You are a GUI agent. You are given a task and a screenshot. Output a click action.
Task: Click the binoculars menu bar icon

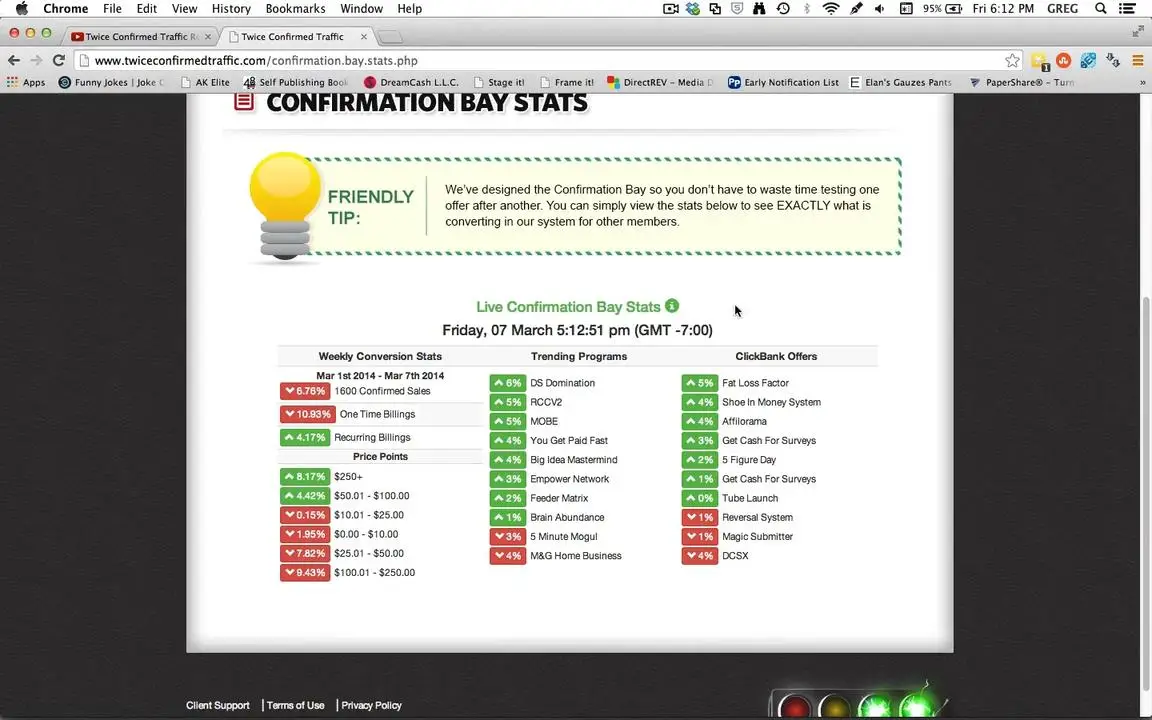point(759,9)
